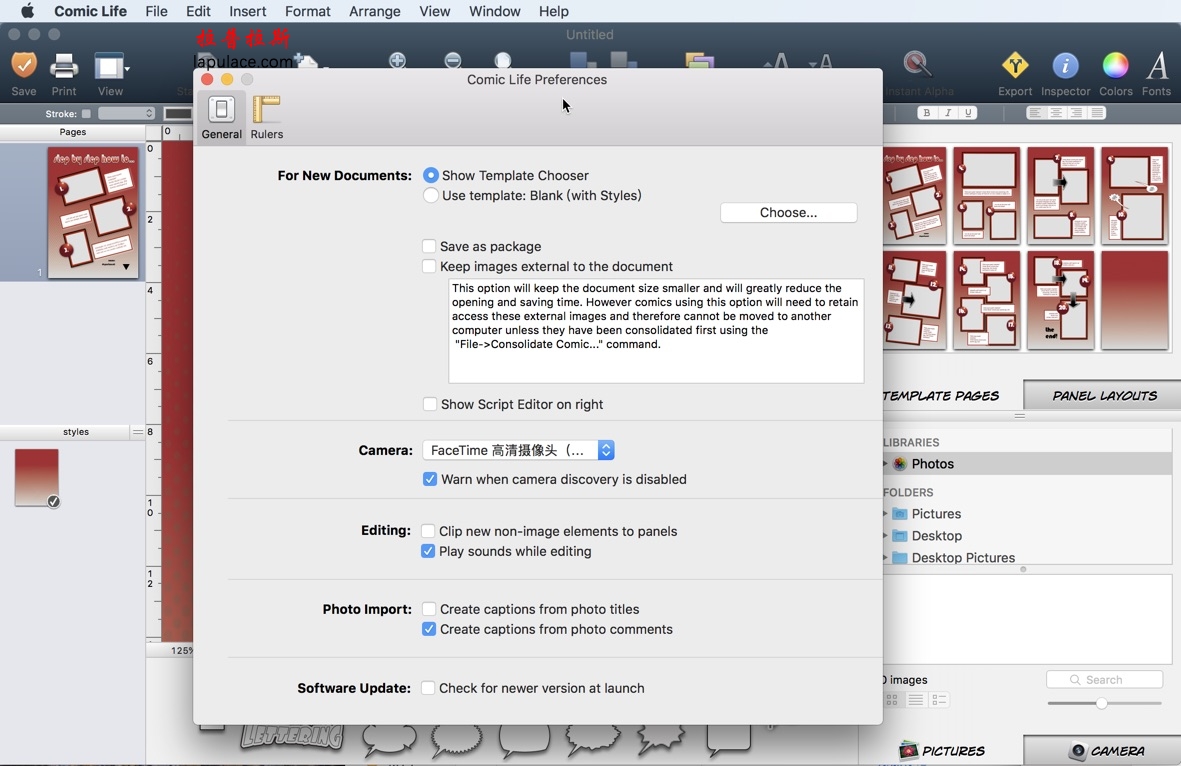The width and height of the screenshot is (1181, 766).
Task: Center align text
Action: 1056,113
